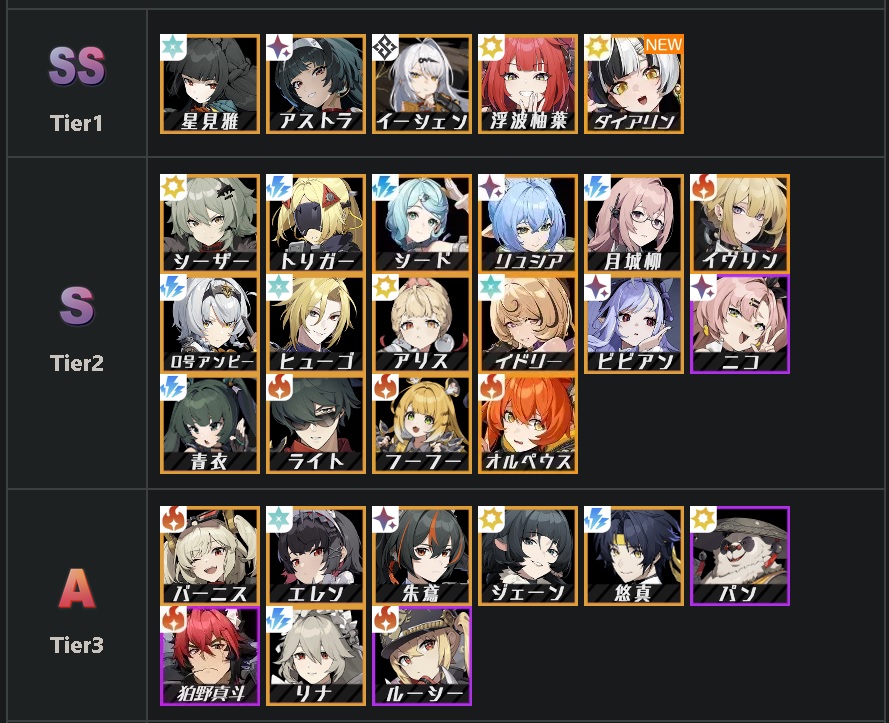Click the ice attribute icon on 星見雅
The width and height of the screenshot is (889, 723).
click(173, 47)
